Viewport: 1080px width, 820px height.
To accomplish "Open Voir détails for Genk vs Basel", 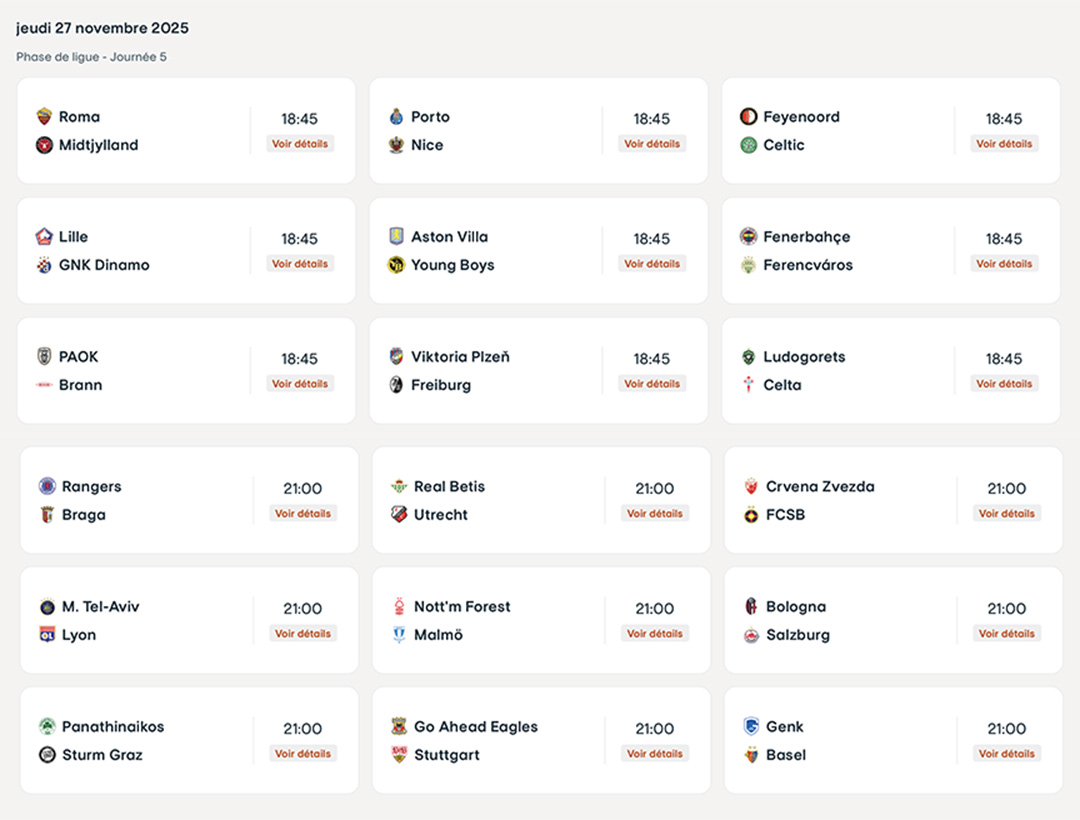I will 1007,754.
